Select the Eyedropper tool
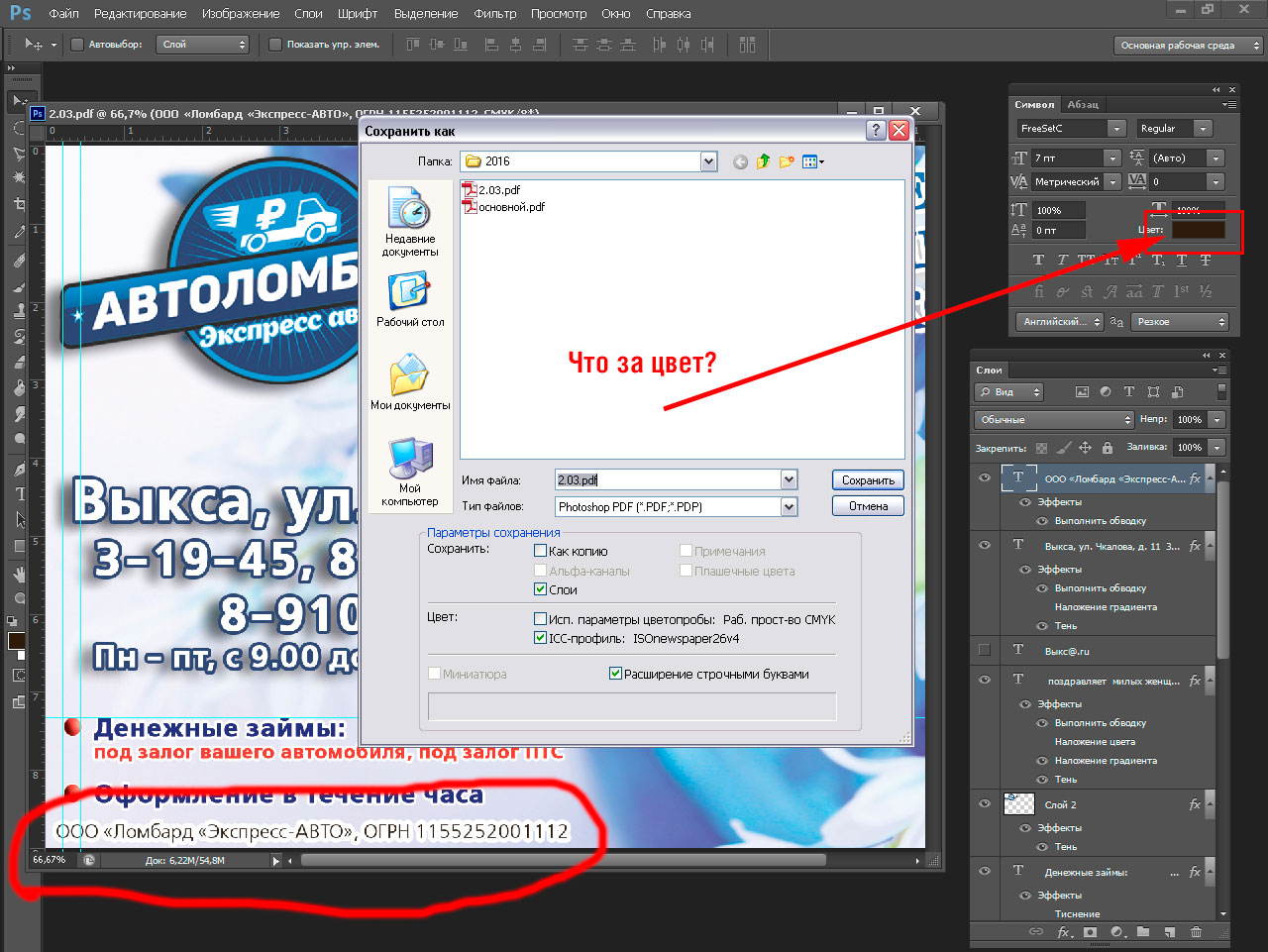1268x952 pixels. (20, 232)
